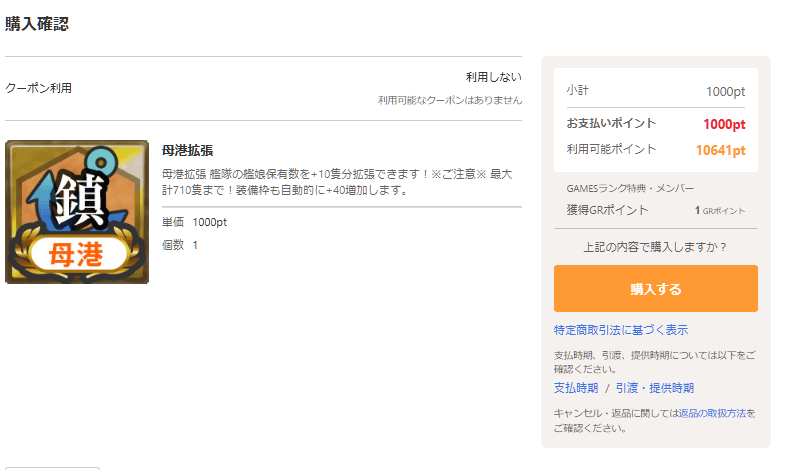Screen dimensions: 788x470
Task: Click the GAMESランク特典・メンバー label
Action: click(x=630, y=188)
